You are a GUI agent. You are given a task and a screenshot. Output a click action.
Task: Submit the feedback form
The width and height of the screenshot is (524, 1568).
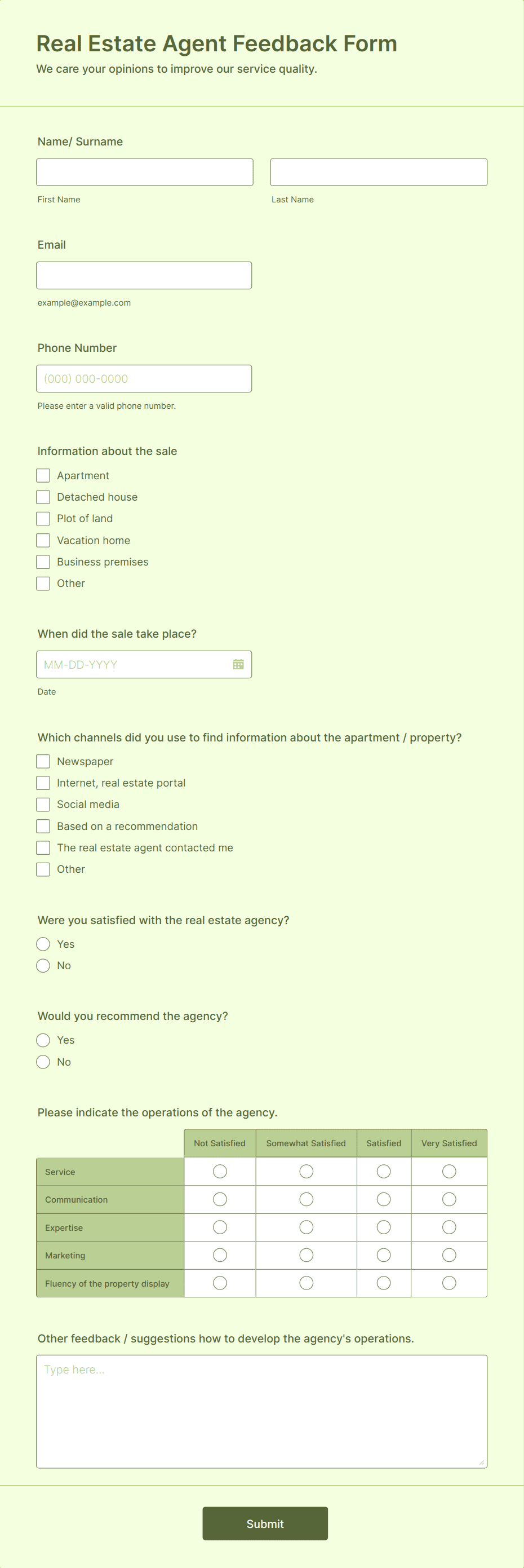click(x=265, y=1523)
